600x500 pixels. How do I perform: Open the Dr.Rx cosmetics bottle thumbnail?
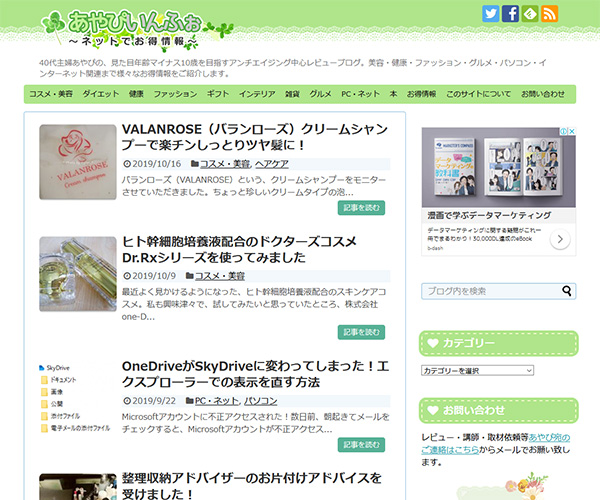click(x=78, y=274)
